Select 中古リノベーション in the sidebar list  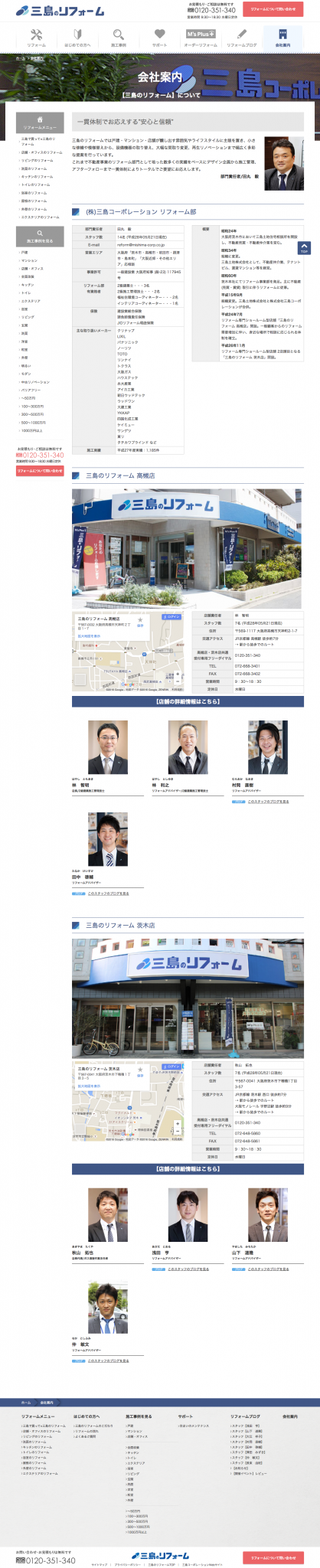coord(34,381)
